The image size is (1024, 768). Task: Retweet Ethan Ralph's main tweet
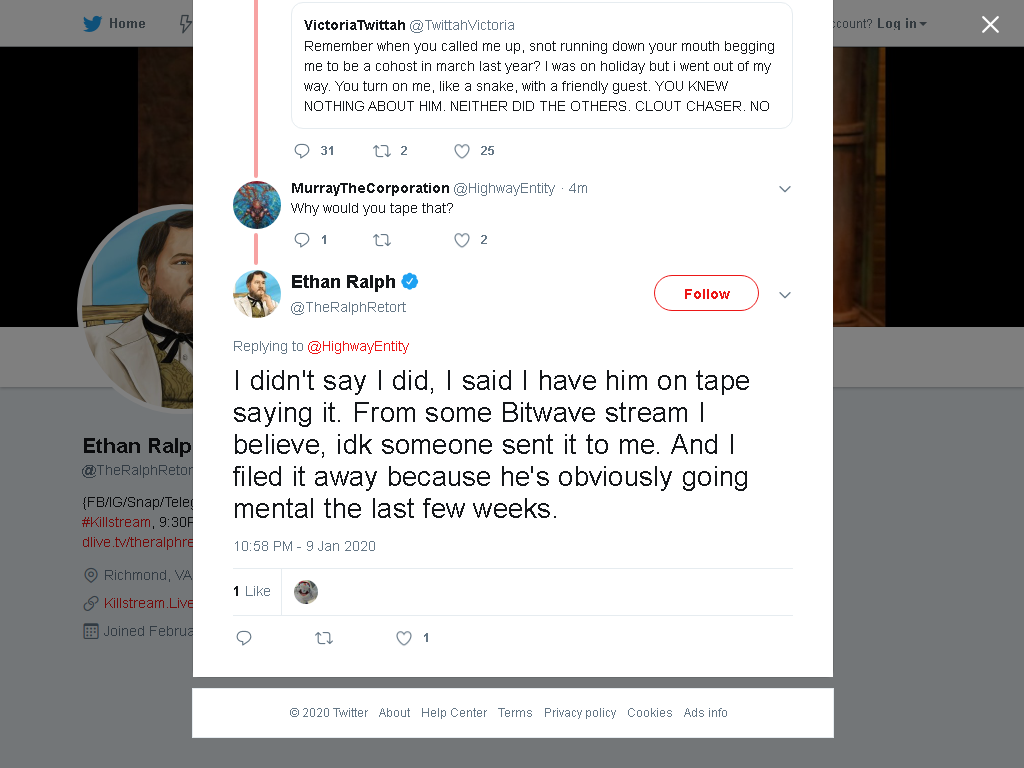324,638
